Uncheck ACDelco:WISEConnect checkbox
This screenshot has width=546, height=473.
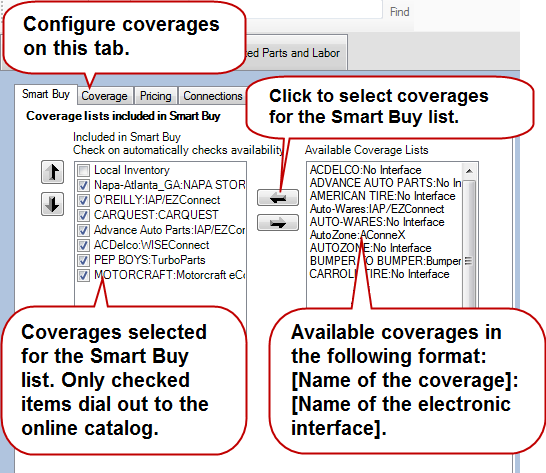point(84,245)
